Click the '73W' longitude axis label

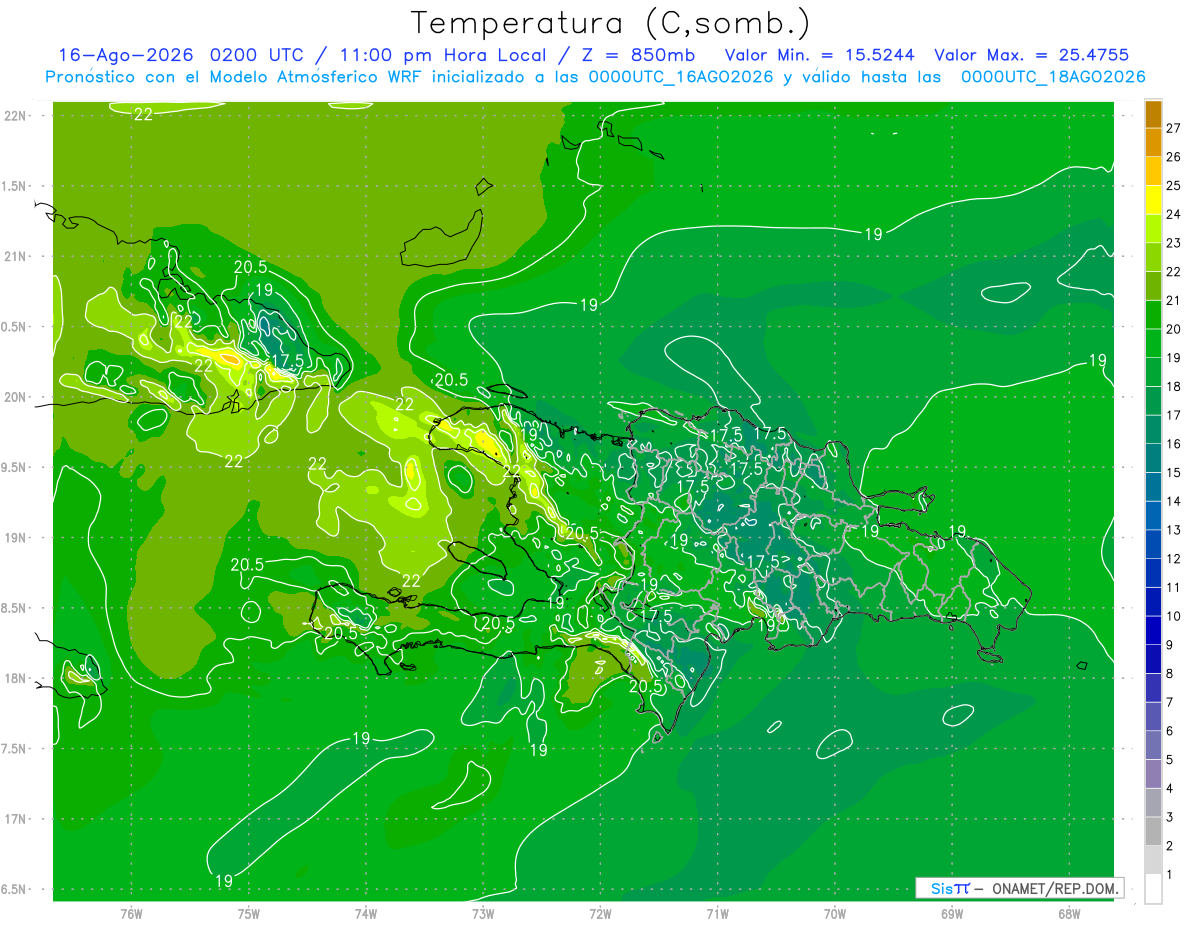(x=483, y=913)
